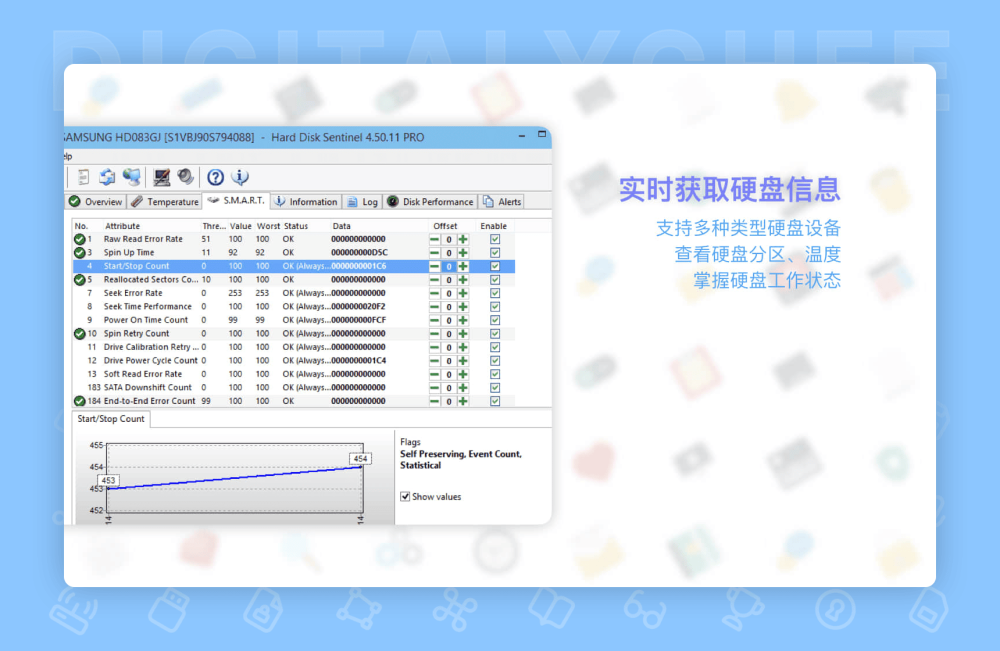The image size is (1000, 651).
Task: Click green check icon beside Spin Retry Count
Action: pyautogui.click(x=80, y=333)
